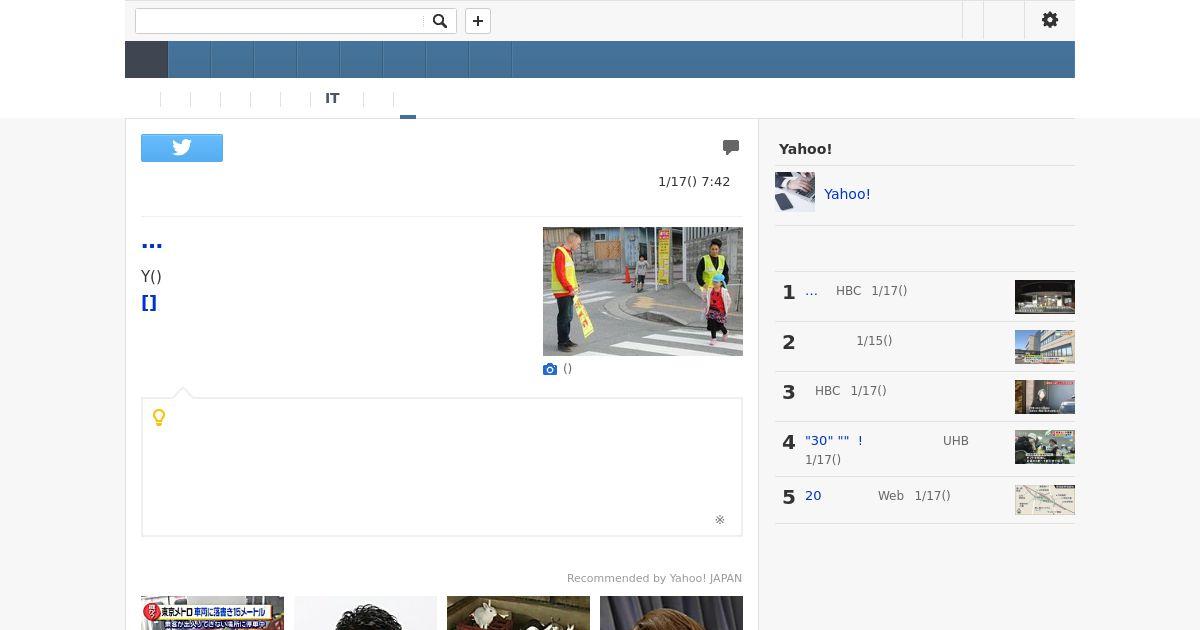
Task: Select the dark active tab in blue navbar
Action: point(146,59)
